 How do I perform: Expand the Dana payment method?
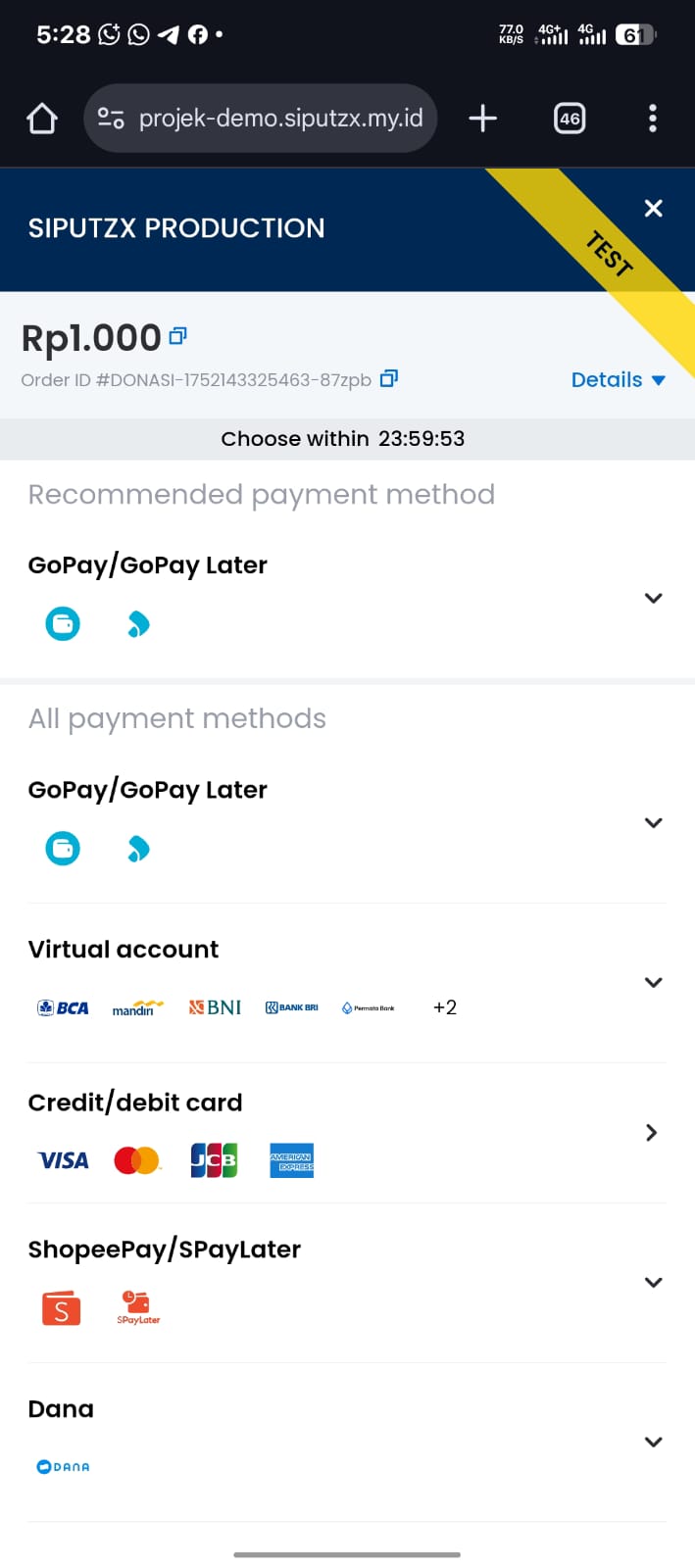pos(653,1442)
